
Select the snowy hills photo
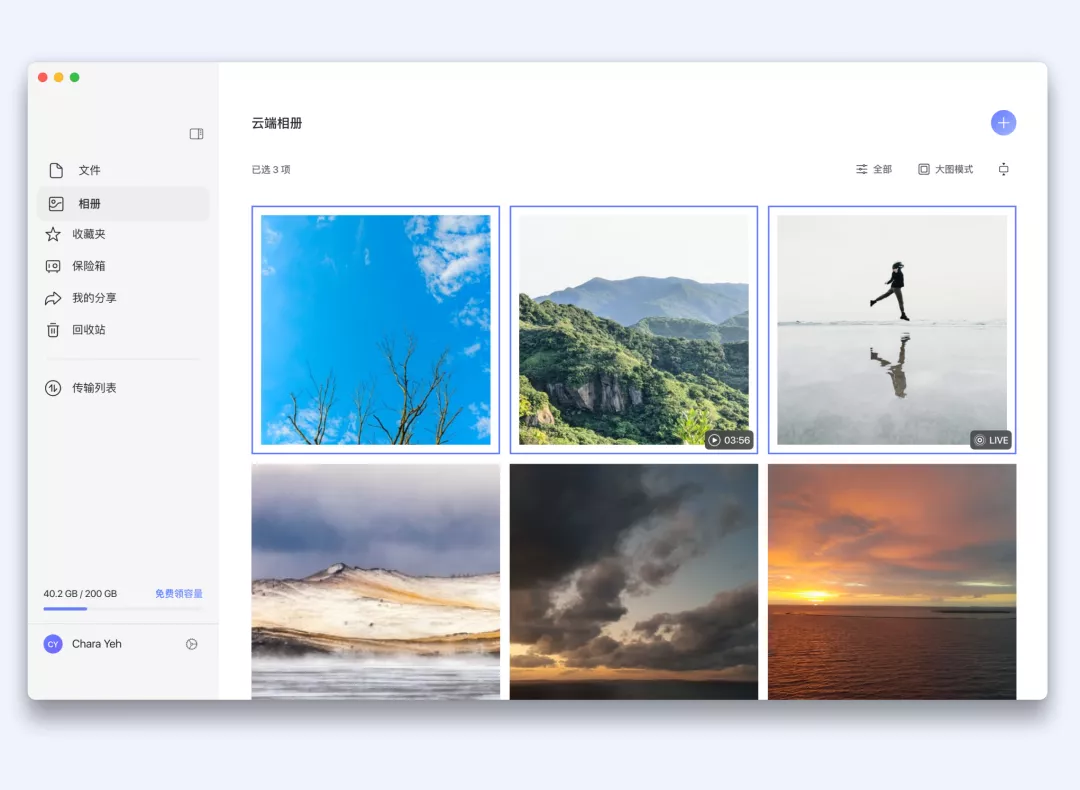pos(375,582)
